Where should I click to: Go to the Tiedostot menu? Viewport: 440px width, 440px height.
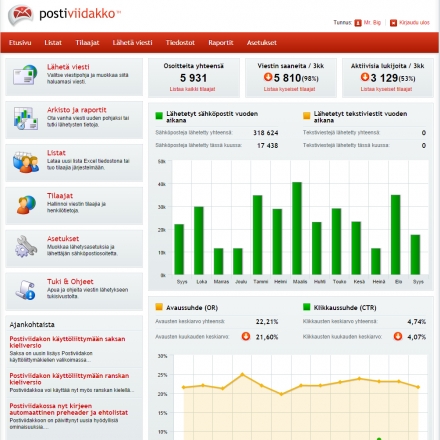tap(180, 43)
